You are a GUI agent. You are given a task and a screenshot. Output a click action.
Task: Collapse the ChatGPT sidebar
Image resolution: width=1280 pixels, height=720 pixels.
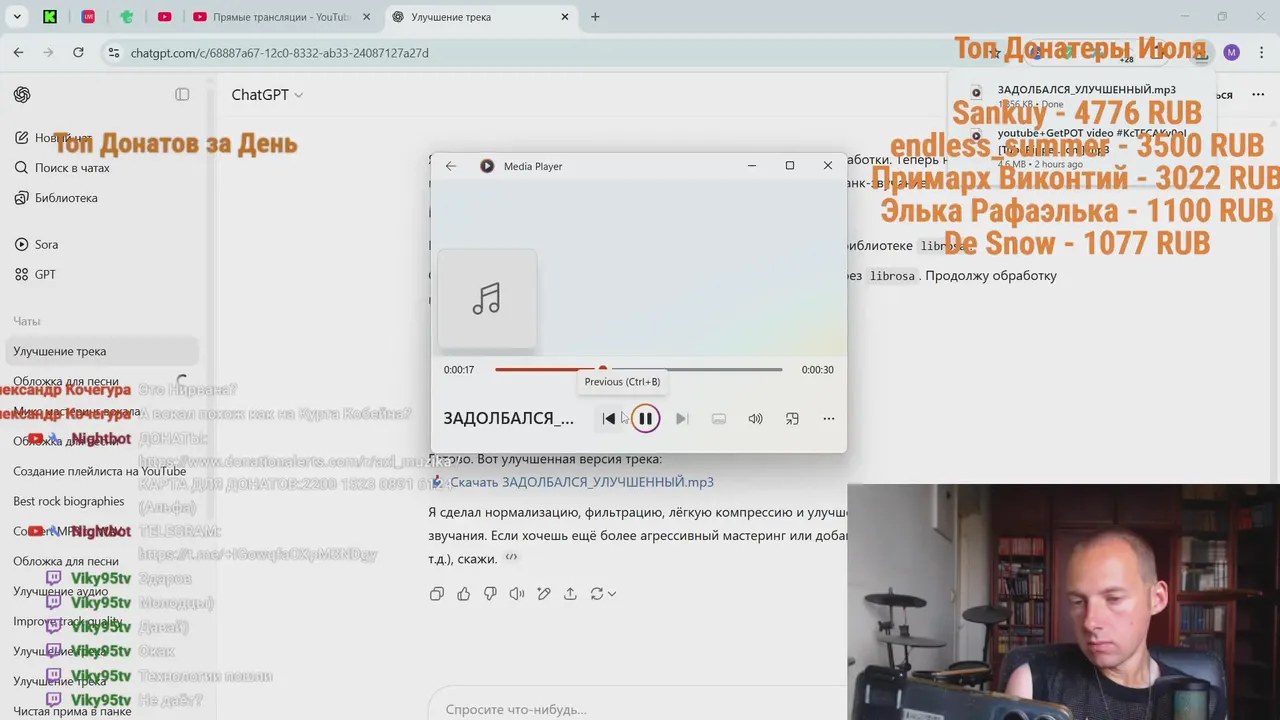pyautogui.click(x=182, y=95)
